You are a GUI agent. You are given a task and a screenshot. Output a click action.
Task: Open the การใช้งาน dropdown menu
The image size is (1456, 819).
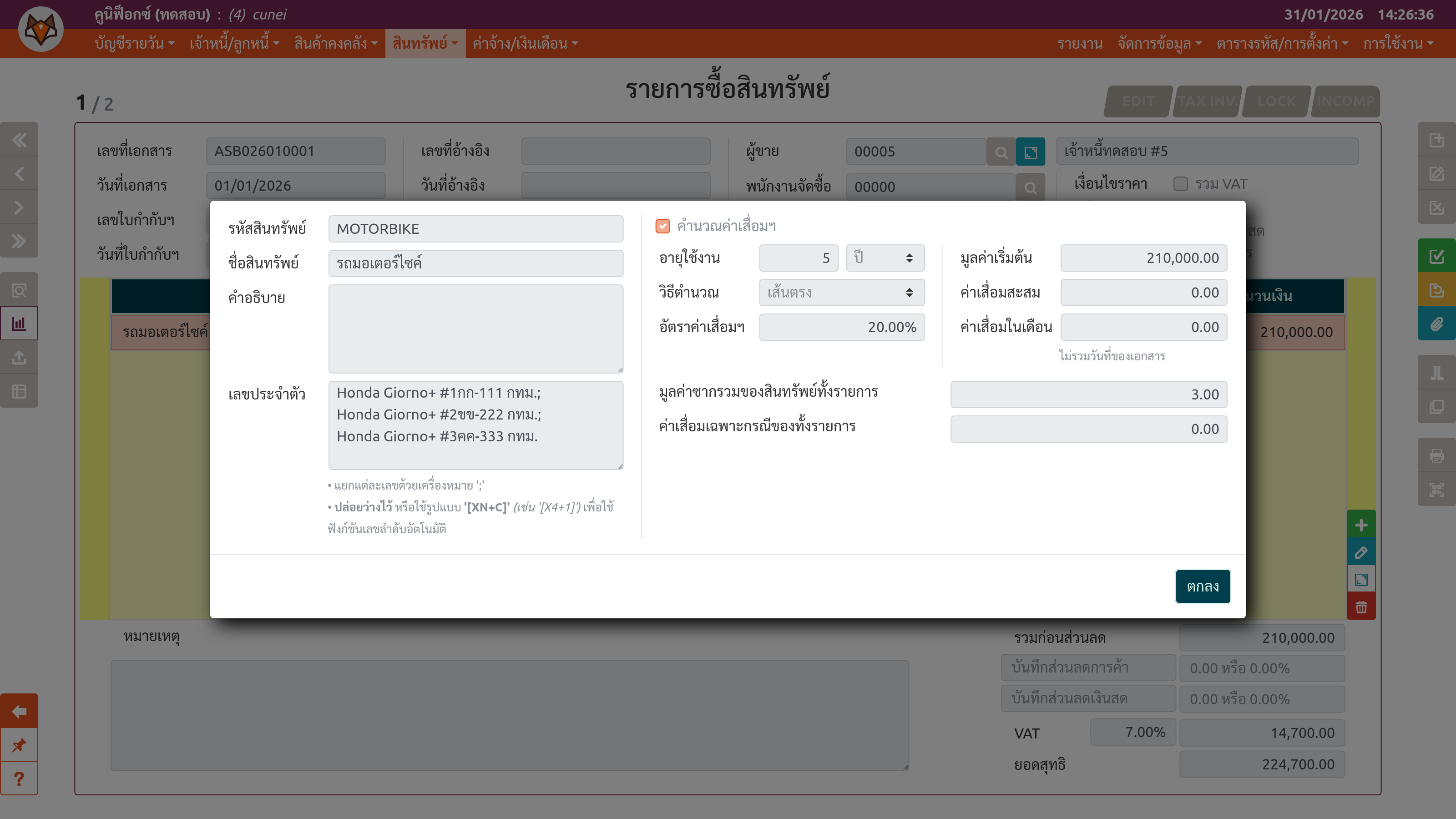point(1397,44)
